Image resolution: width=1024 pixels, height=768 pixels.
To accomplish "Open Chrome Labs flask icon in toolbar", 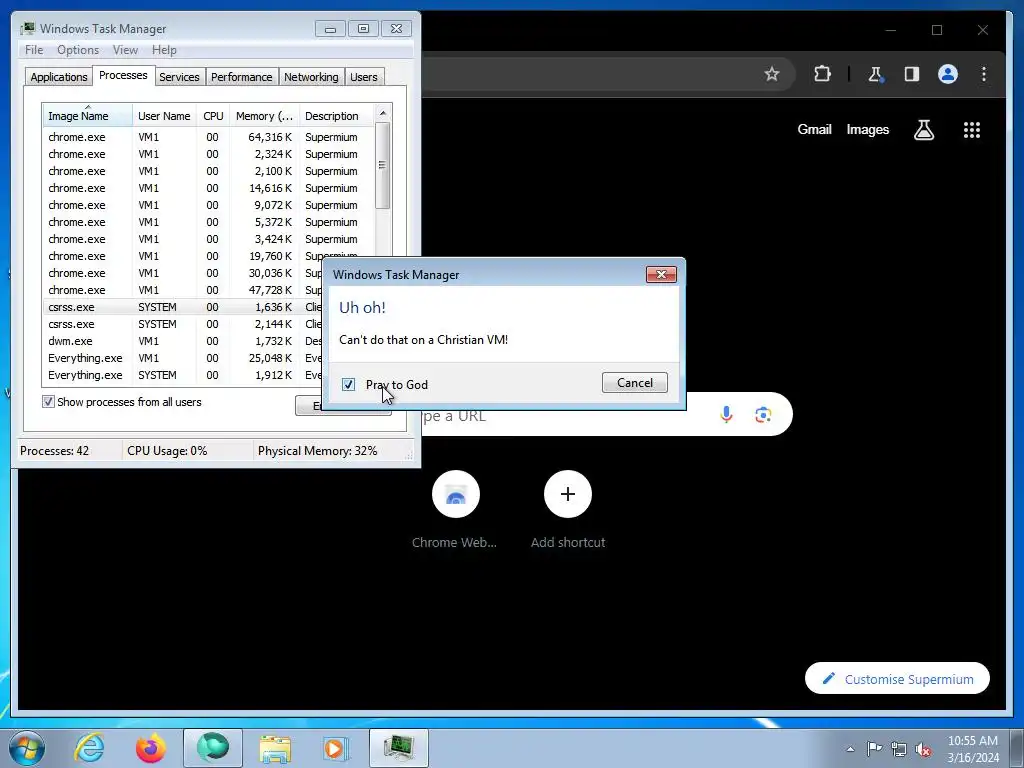I will [875, 74].
